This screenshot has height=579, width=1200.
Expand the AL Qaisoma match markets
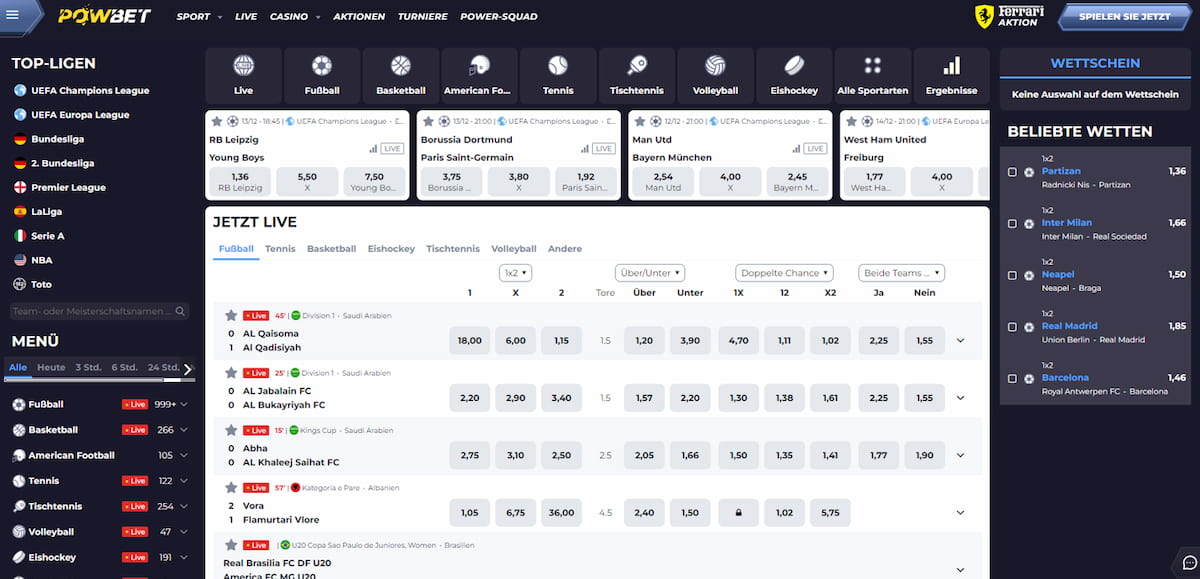click(960, 340)
